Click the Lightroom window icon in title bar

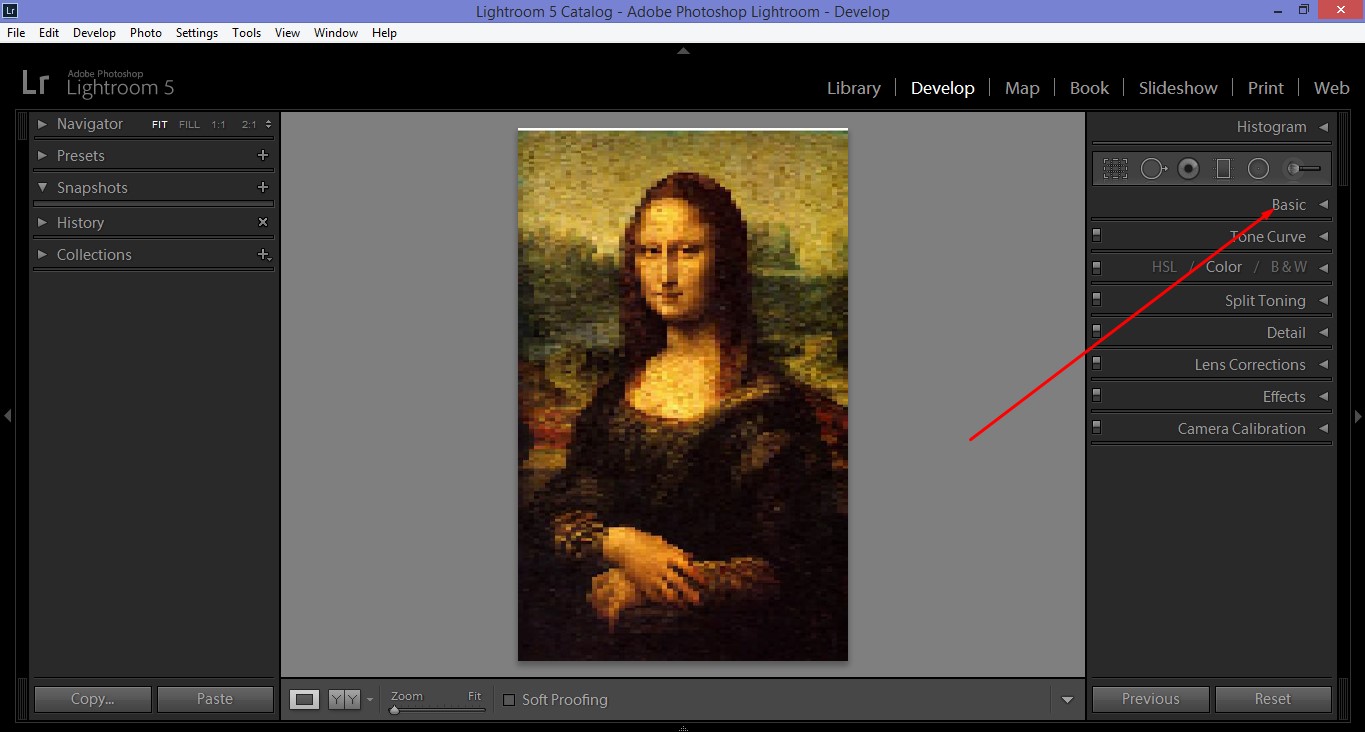point(8,10)
